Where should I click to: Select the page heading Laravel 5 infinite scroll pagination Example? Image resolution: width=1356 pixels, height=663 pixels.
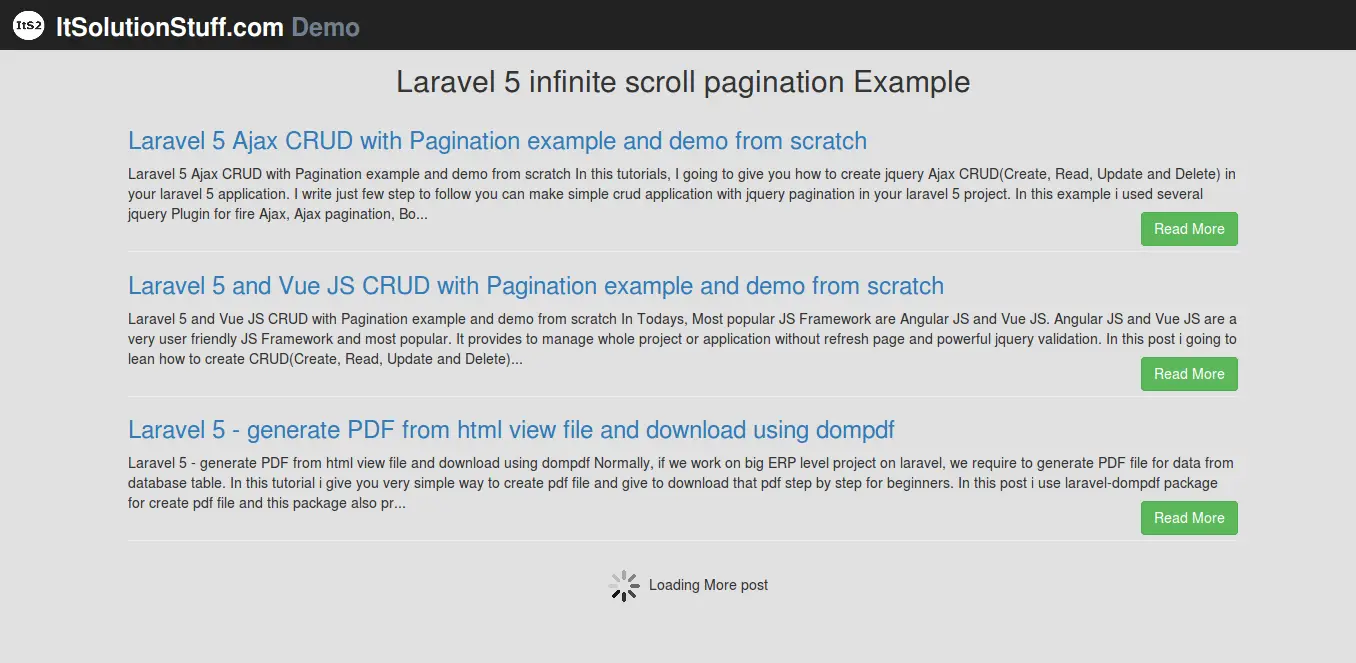tap(683, 82)
